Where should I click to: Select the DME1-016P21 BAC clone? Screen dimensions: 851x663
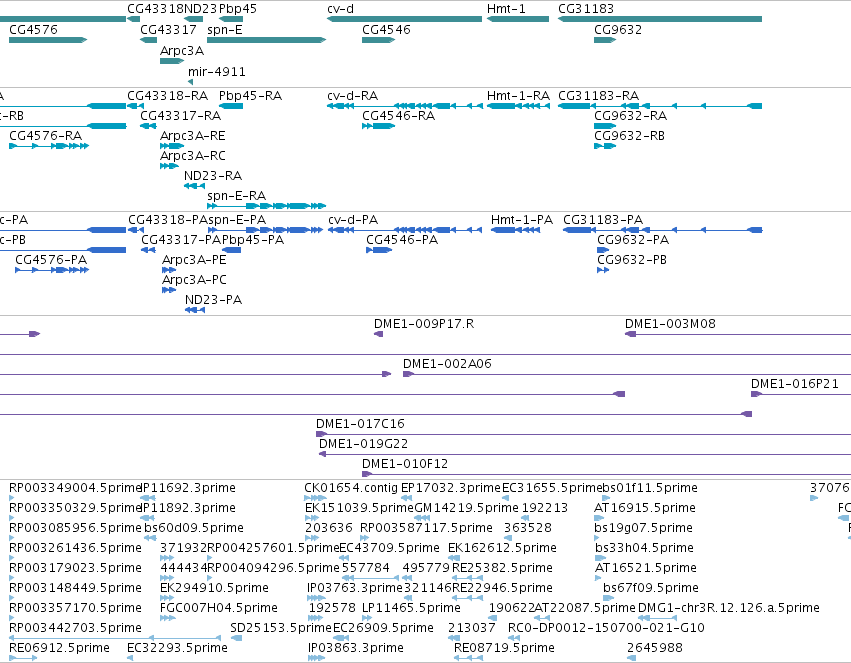pyautogui.click(x=801, y=394)
